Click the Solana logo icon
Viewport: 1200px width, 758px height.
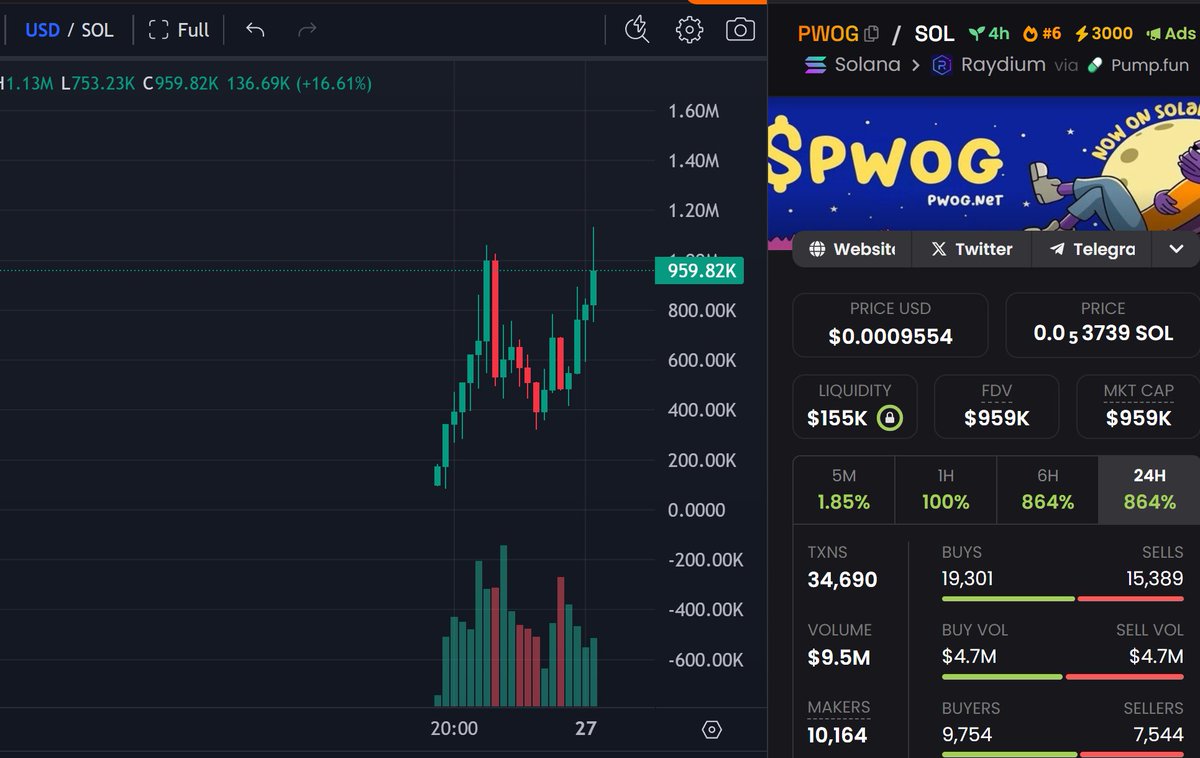[817, 65]
